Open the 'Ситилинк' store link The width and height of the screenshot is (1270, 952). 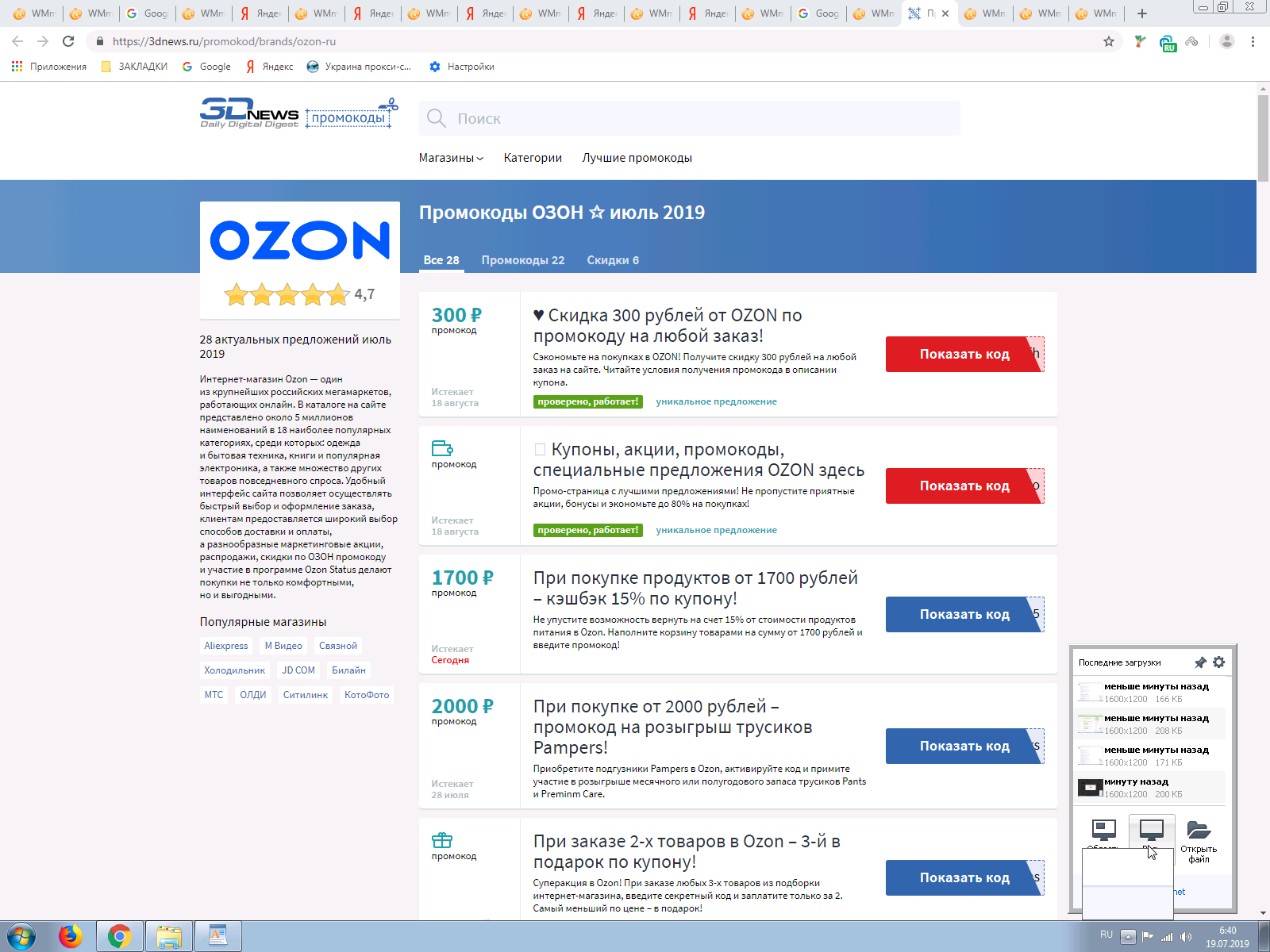coord(306,695)
